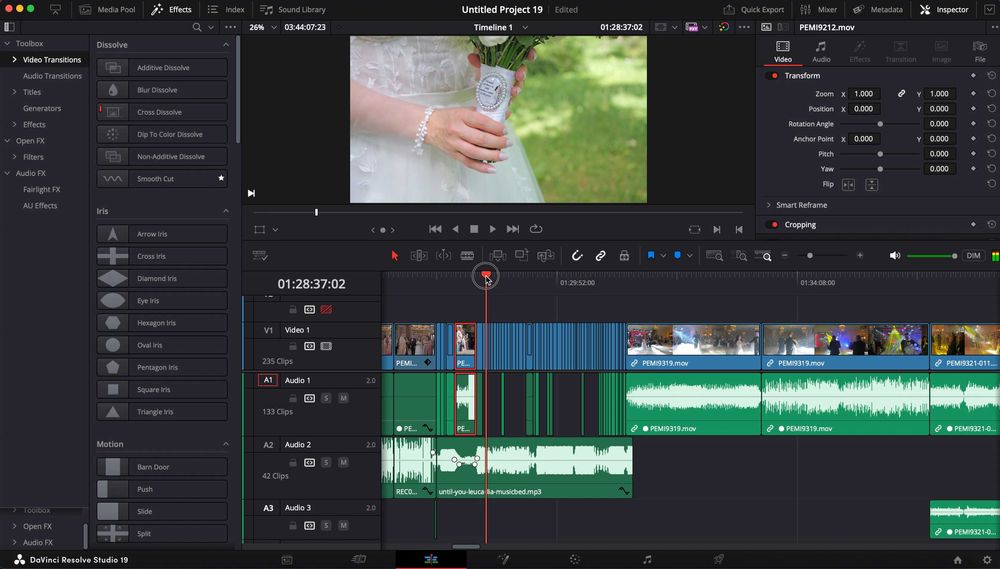Screen dimensions: 1000x569
Task: Expand the Smart Reframe section
Action: pos(769,205)
